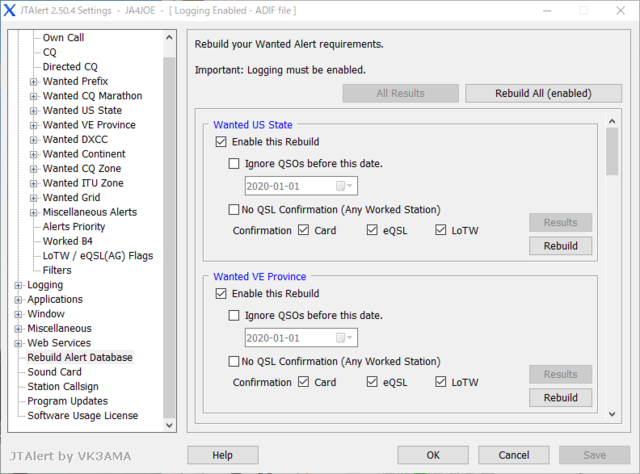Click Rebuild All (enabled) button
This screenshot has width=640, height=474.
point(543,93)
